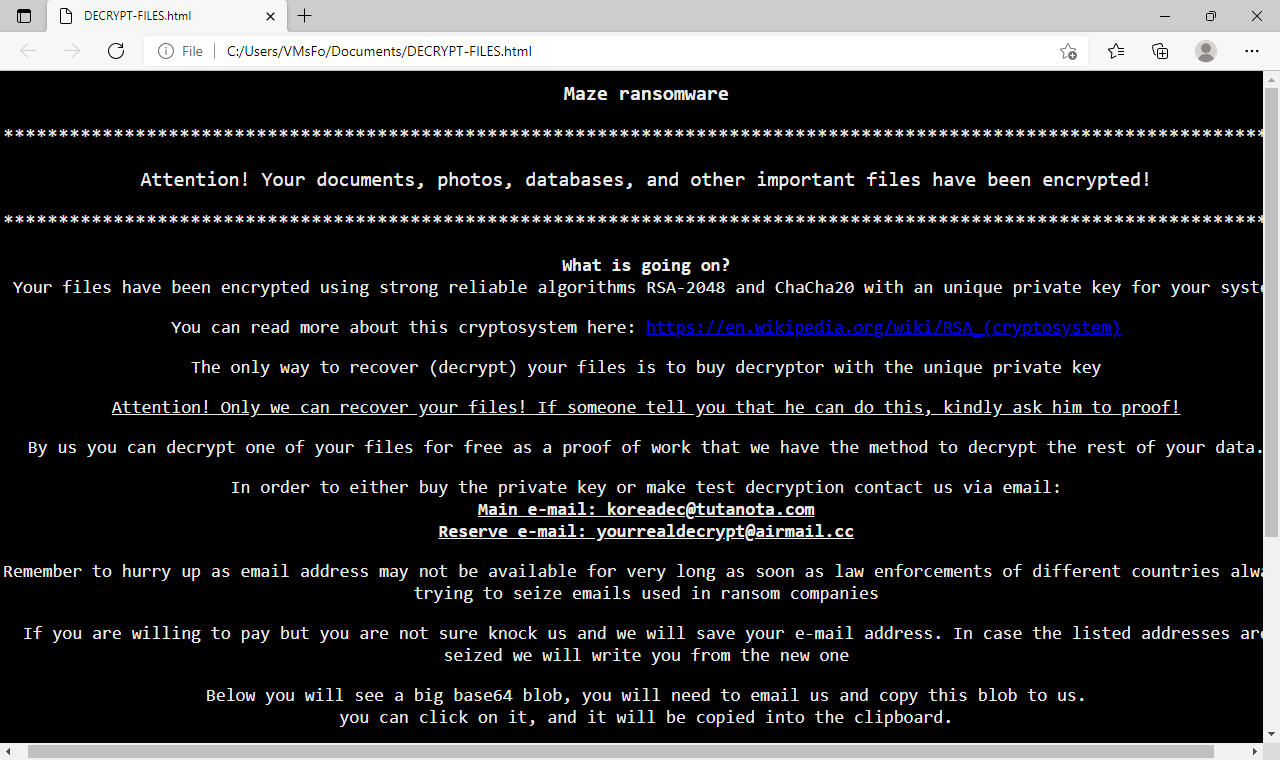Open the Wikipedia RSA cryptosystem link

click(883, 327)
